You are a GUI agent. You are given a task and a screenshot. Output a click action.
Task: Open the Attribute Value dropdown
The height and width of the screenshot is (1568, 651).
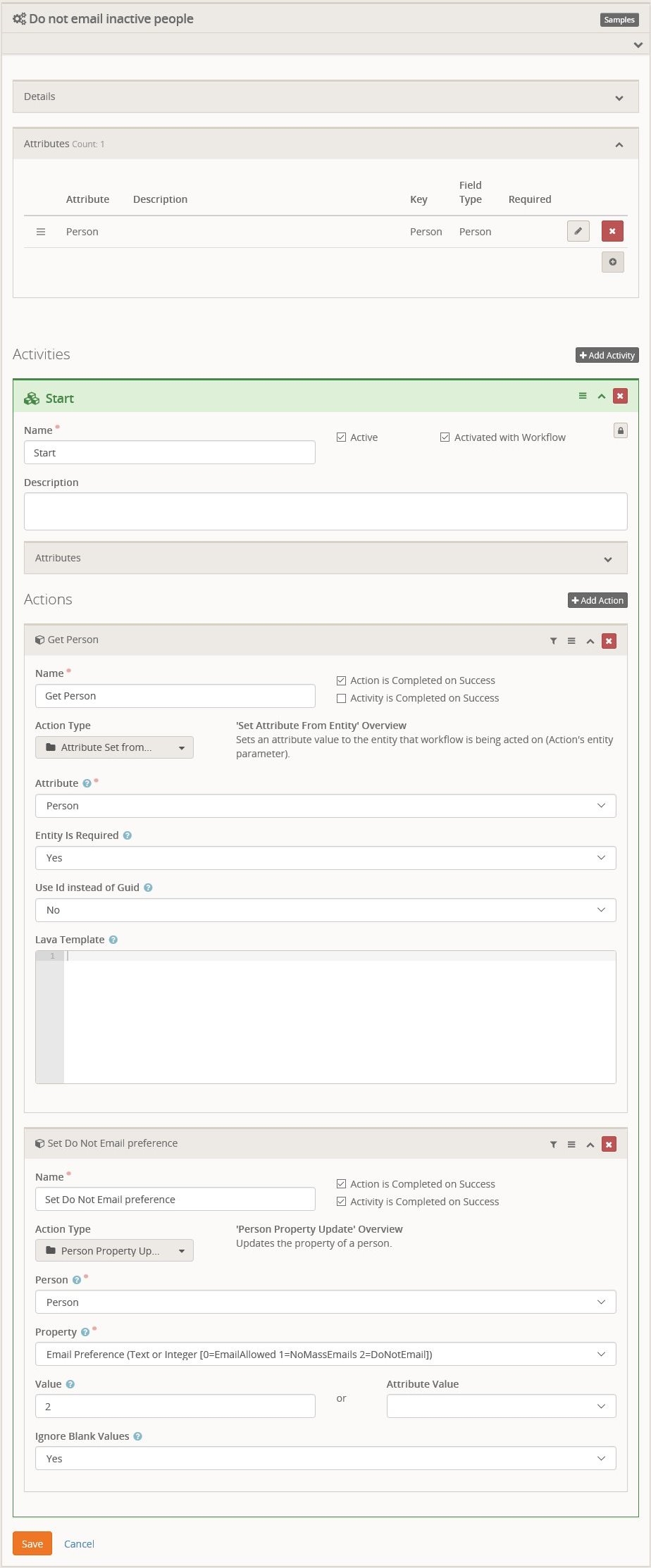[501, 1406]
